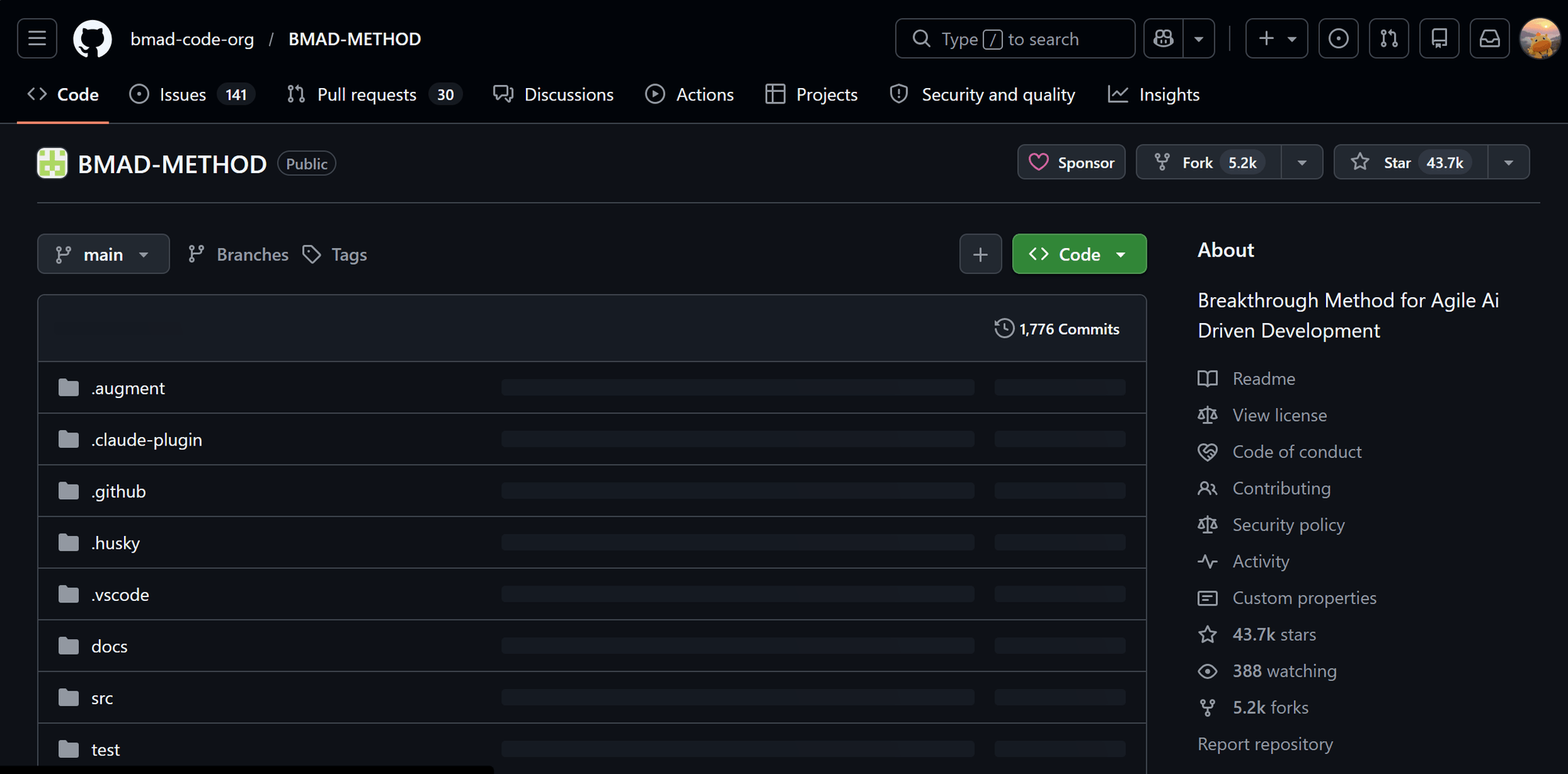Switch to the Insights tab
The height and width of the screenshot is (774, 1568).
tap(1154, 94)
